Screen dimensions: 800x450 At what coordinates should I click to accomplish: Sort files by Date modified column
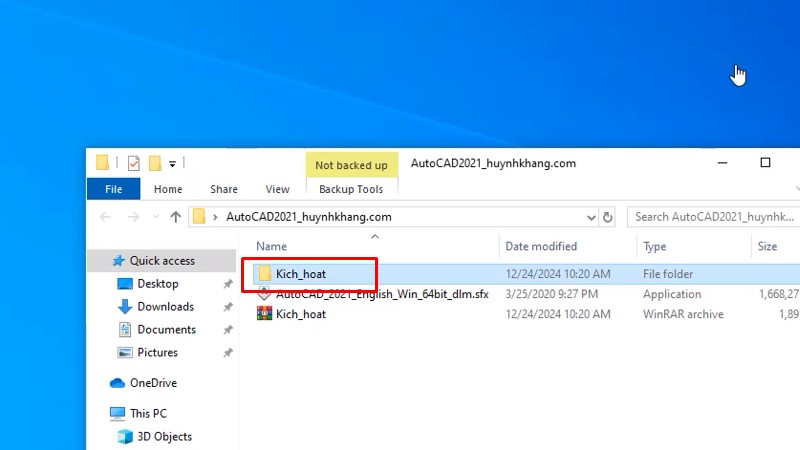click(x=541, y=246)
